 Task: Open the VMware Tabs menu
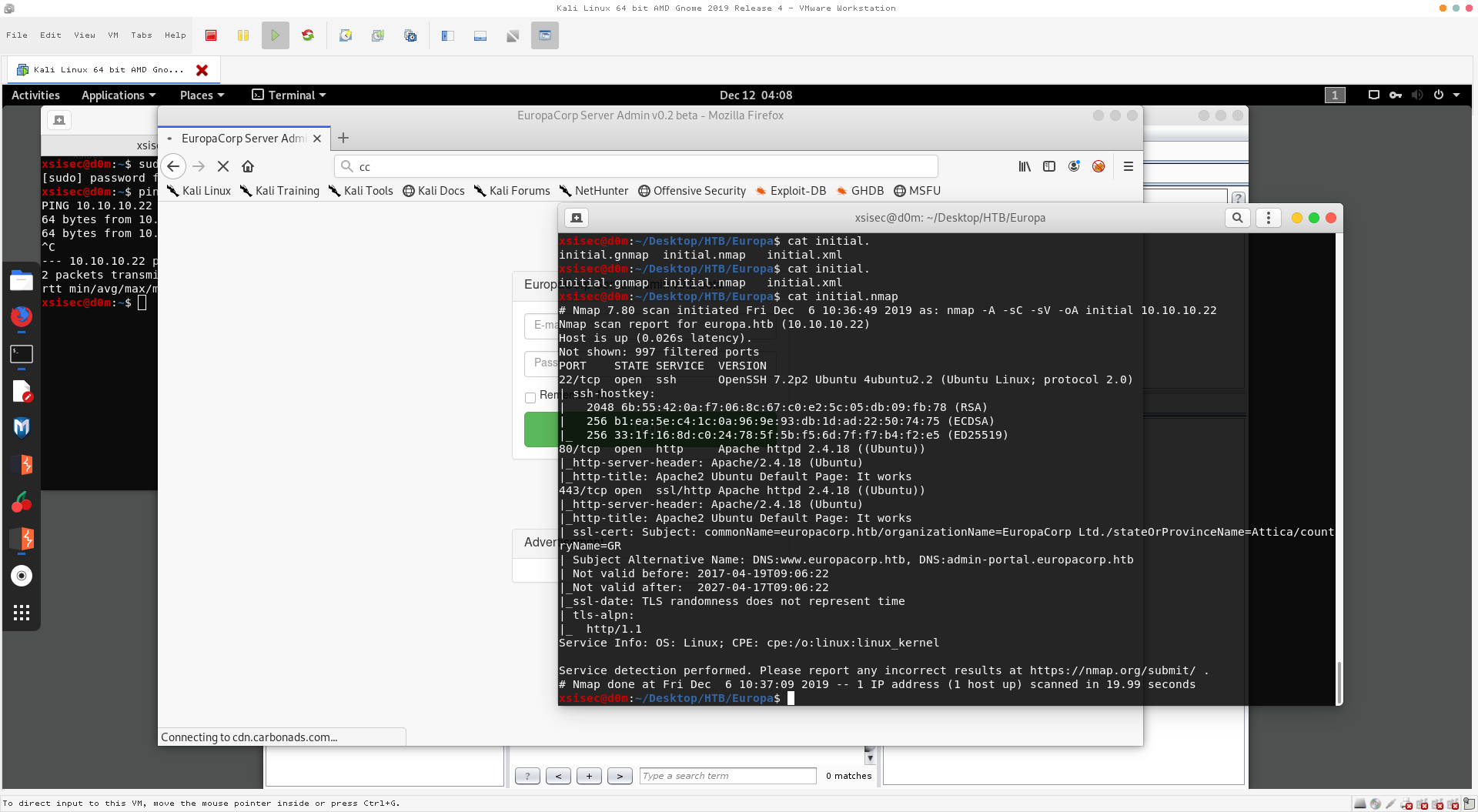coord(142,35)
